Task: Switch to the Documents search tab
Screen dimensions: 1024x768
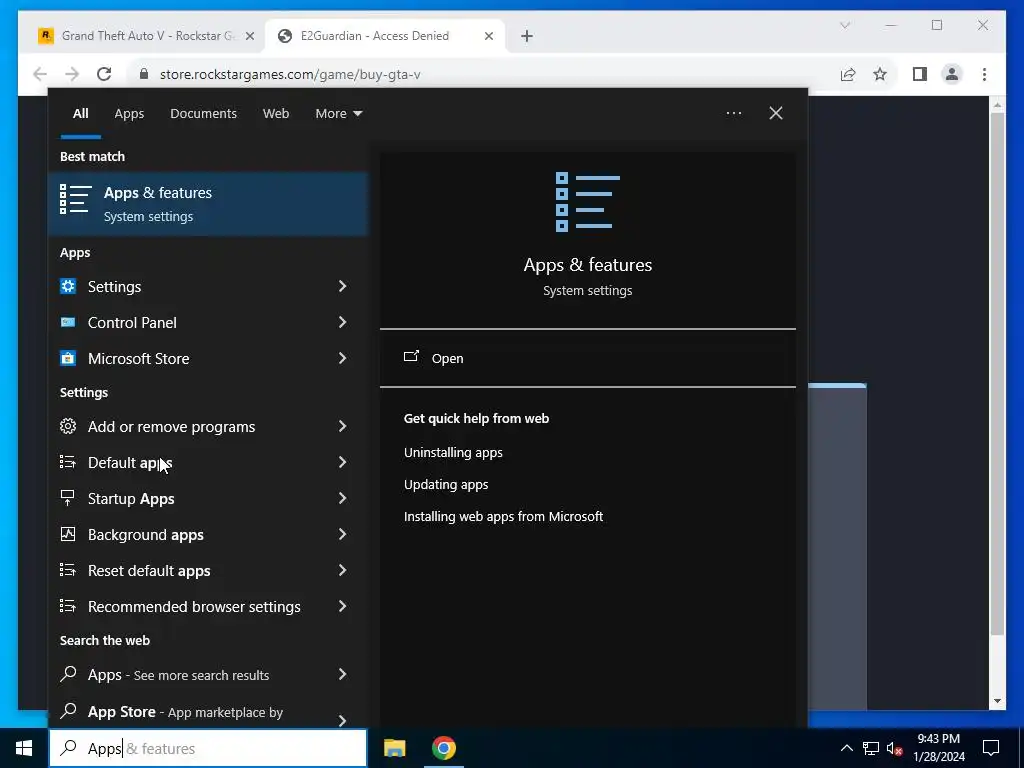Action: 203,113
